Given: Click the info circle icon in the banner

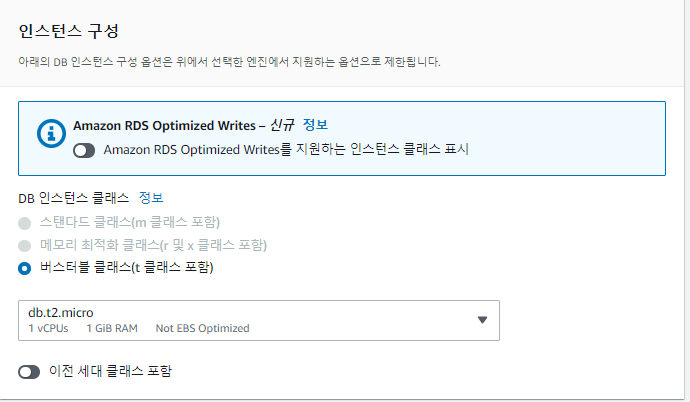Looking at the screenshot, I should pos(51,133).
